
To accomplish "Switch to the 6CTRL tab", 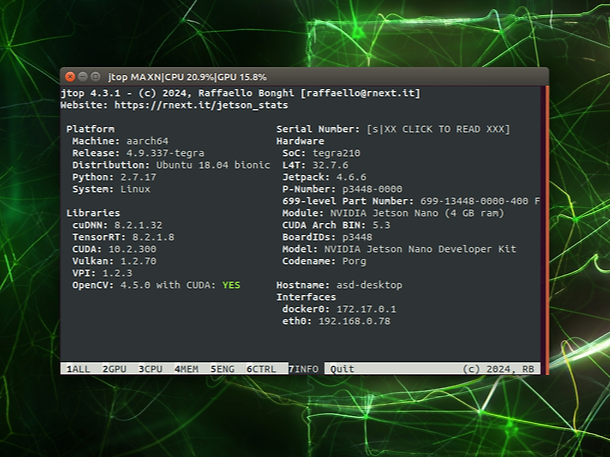I will click(x=261, y=369).
